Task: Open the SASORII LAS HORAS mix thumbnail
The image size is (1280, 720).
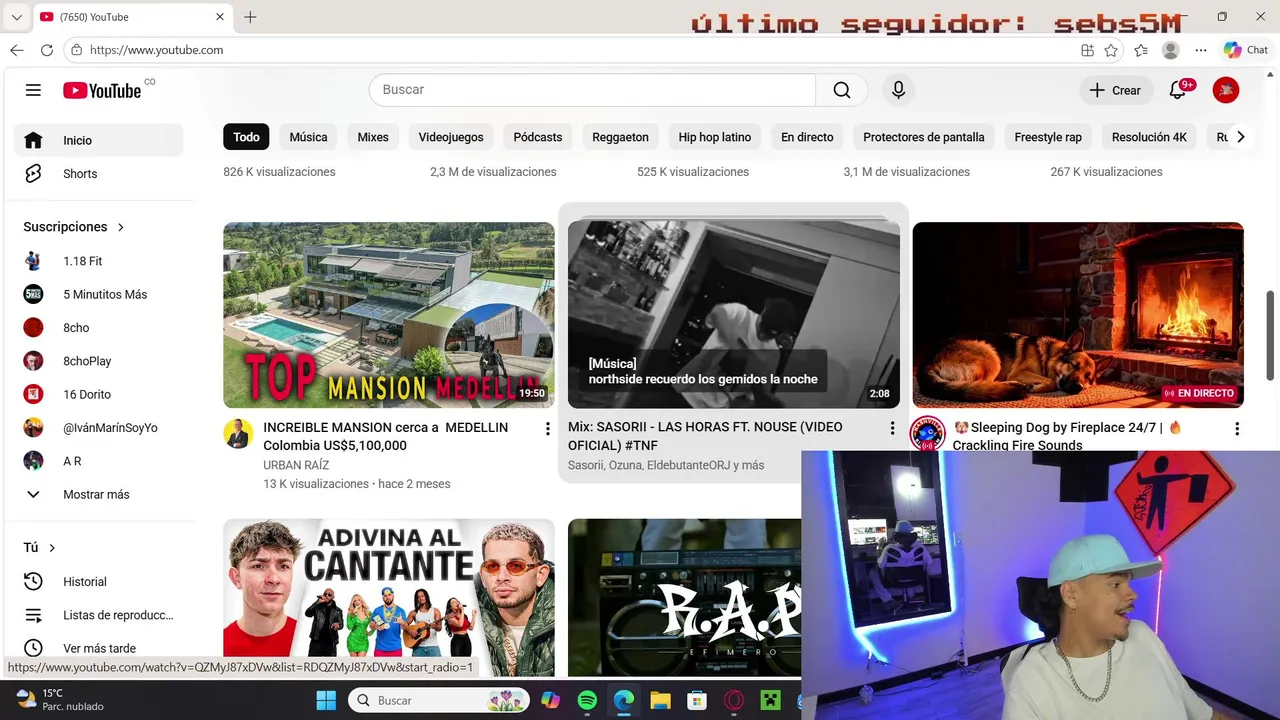Action: [x=734, y=315]
